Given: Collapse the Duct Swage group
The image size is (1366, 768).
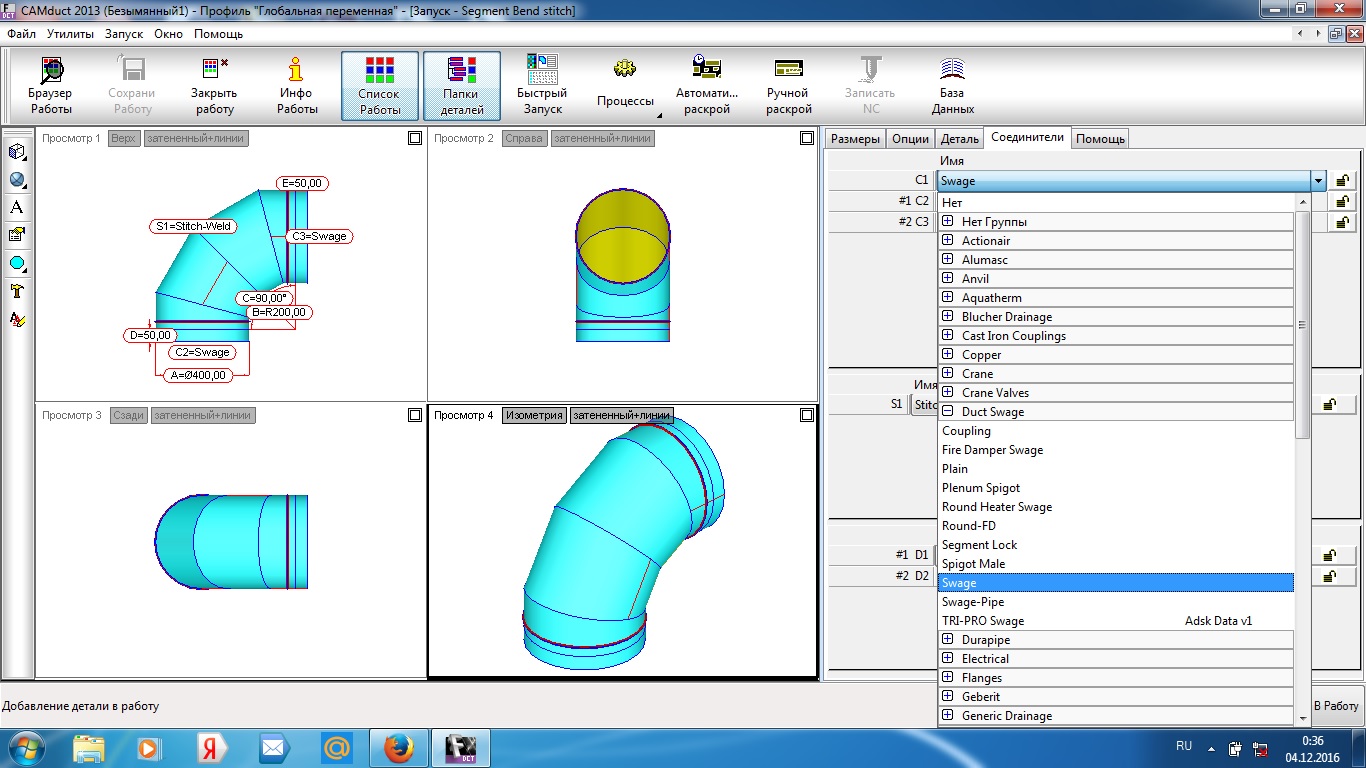Looking at the screenshot, I should [x=948, y=411].
